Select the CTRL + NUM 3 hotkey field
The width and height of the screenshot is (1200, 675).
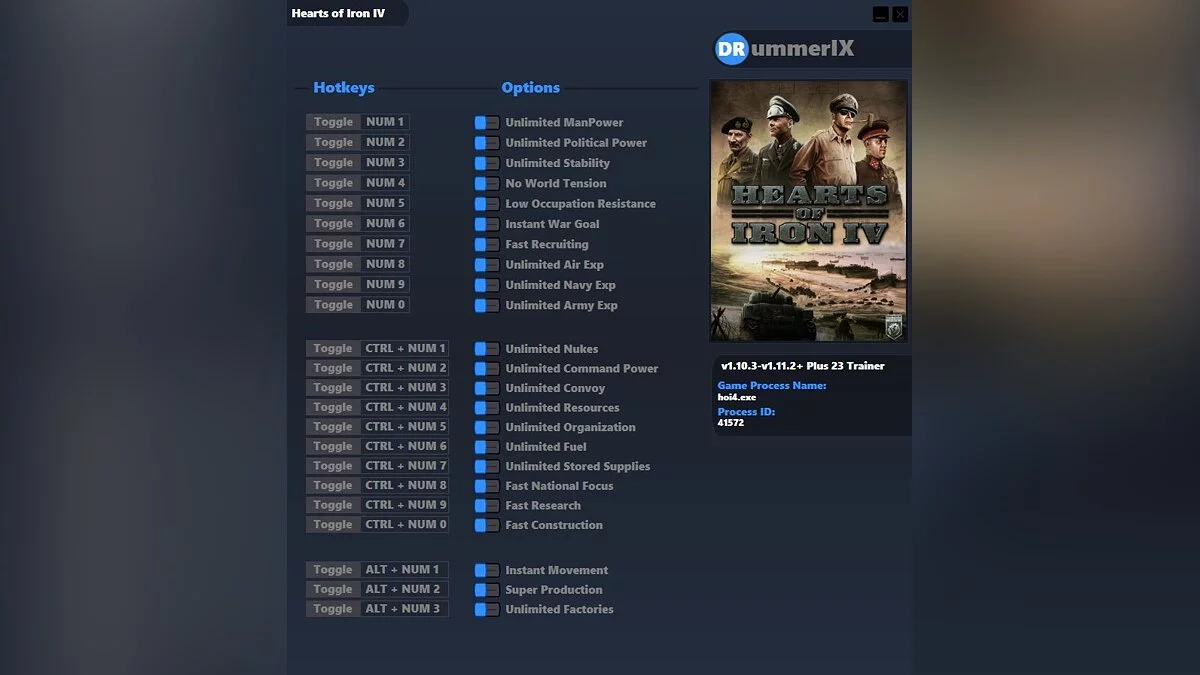[405, 387]
